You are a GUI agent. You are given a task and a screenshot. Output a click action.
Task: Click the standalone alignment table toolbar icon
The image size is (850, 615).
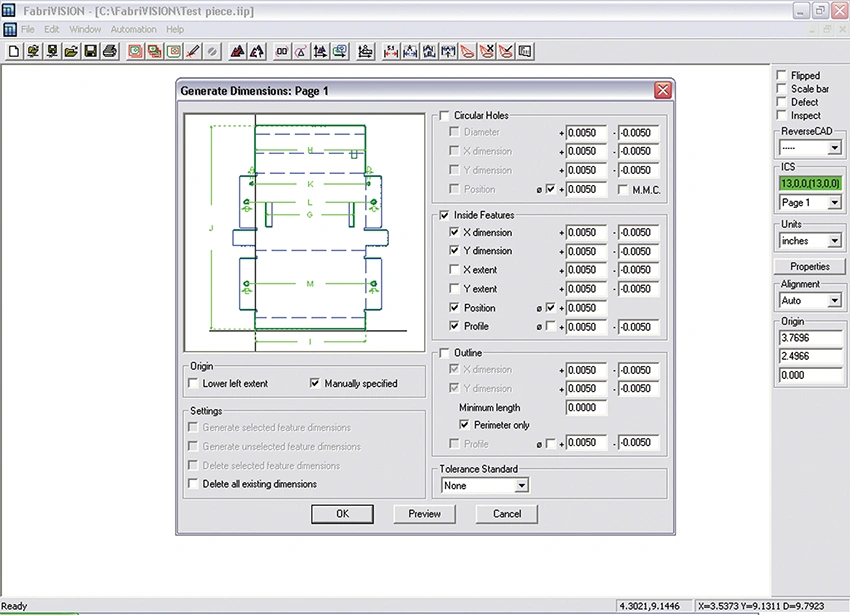click(365, 52)
